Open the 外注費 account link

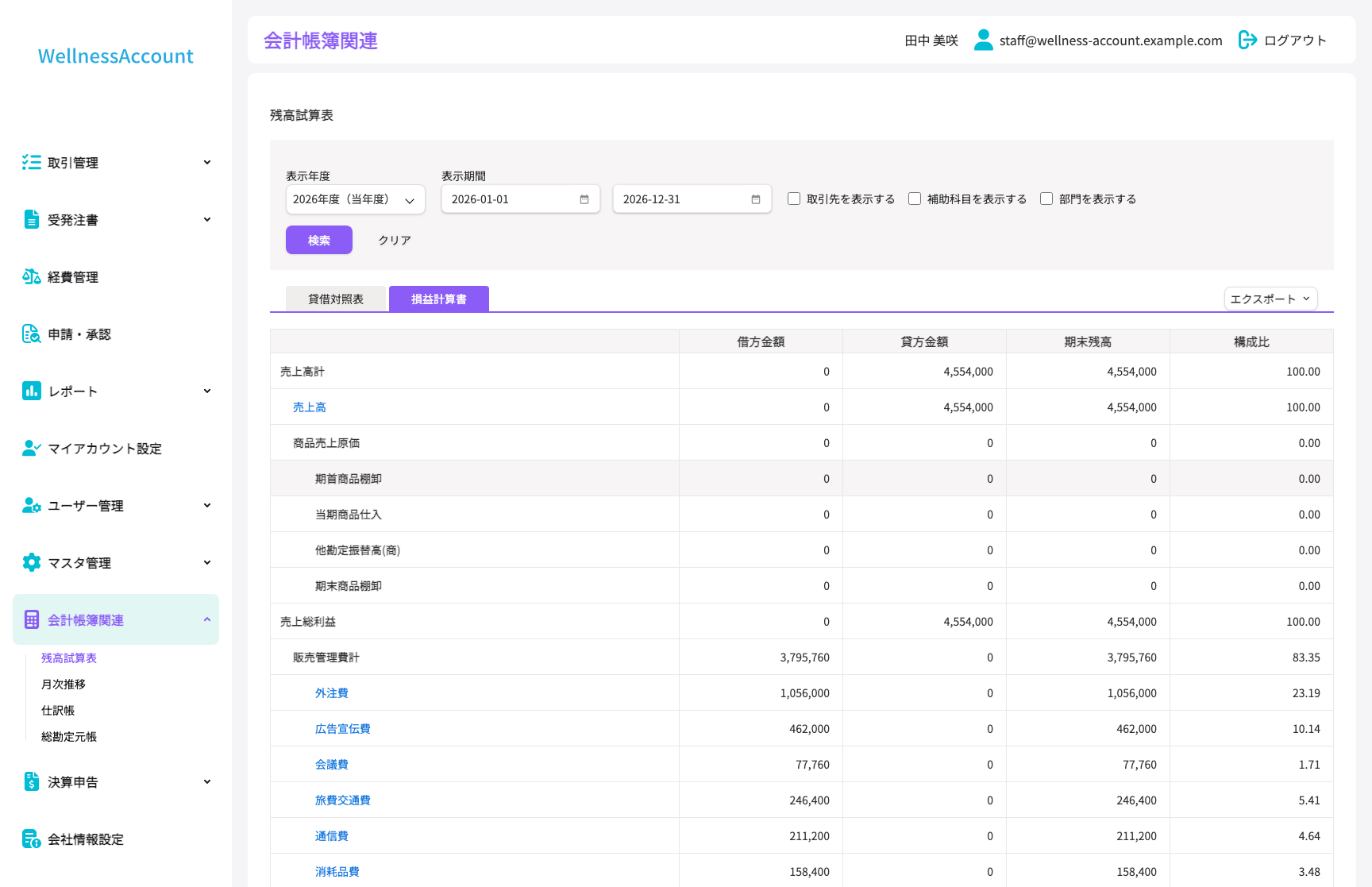(x=332, y=693)
